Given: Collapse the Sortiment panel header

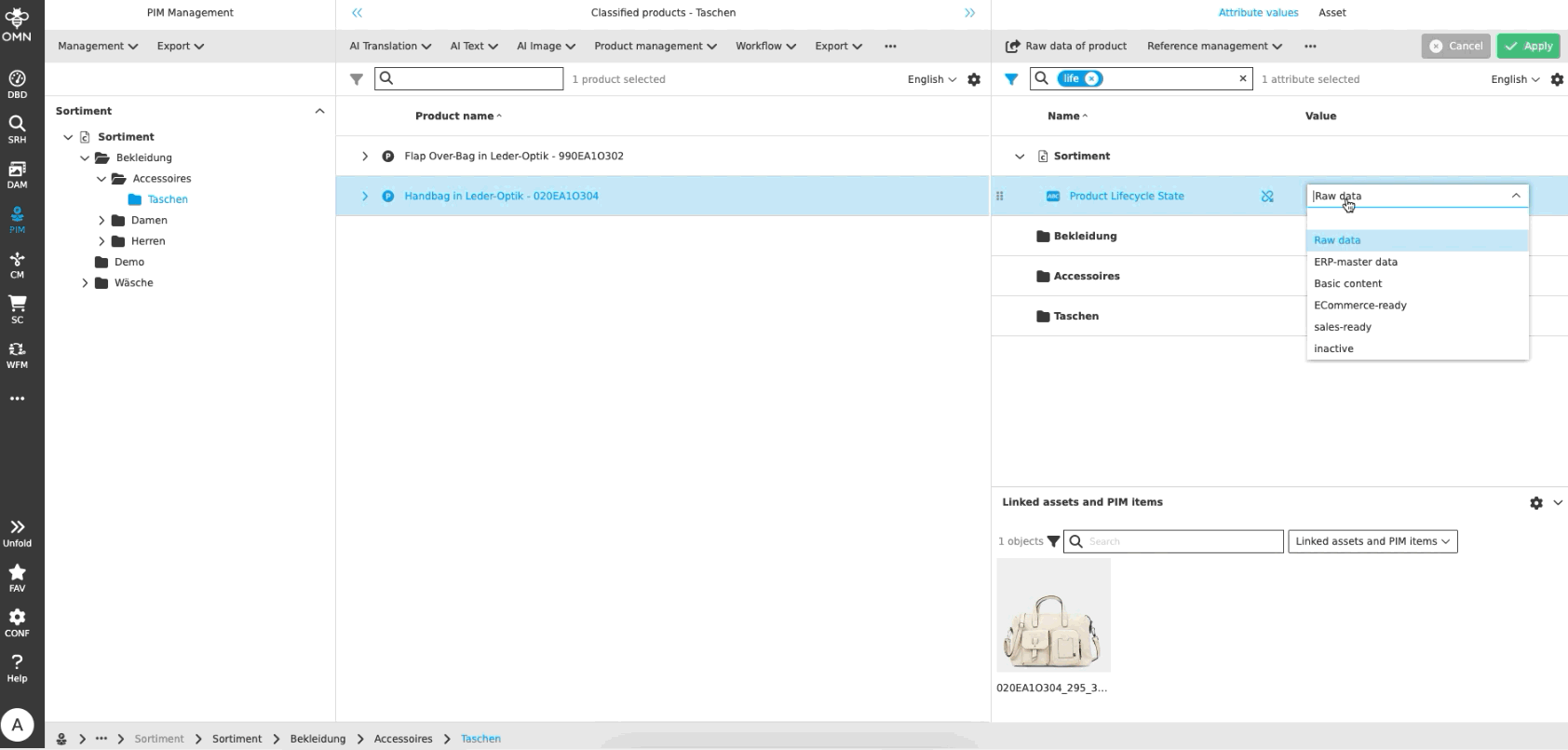Looking at the screenshot, I should coord(319,111).
